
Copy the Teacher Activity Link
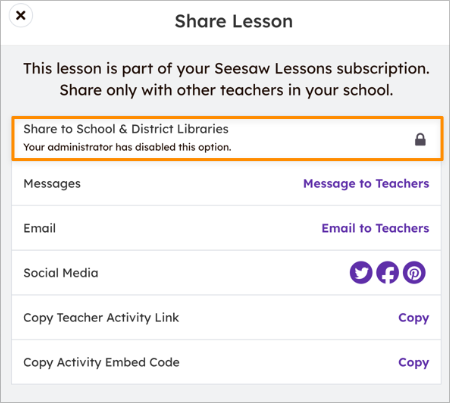pos(414,318)
